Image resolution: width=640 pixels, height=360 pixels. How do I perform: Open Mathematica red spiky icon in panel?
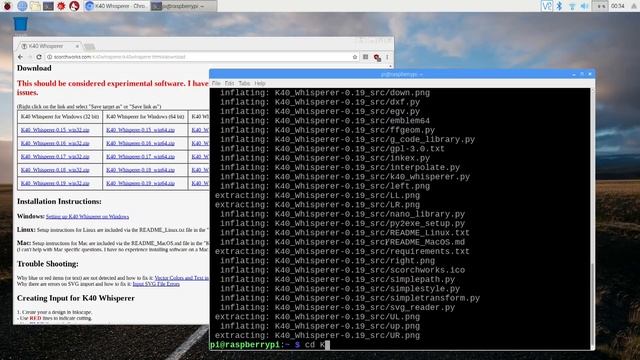coord(61,6)
